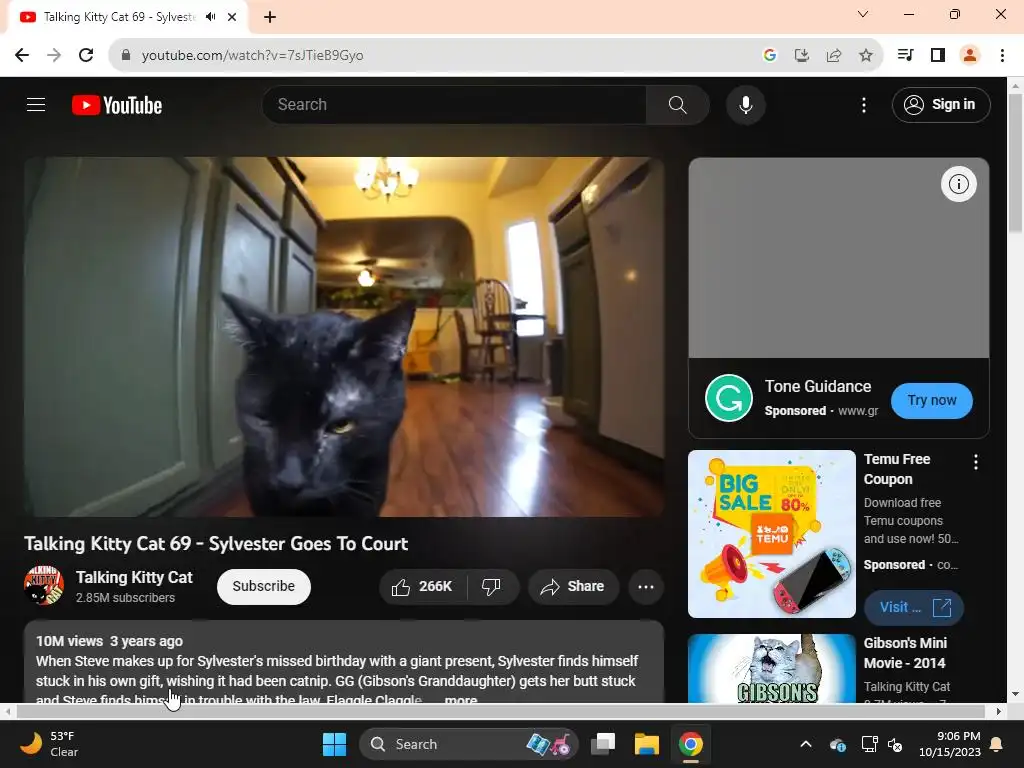
Task: Click the video player frame
Action: 344,336
